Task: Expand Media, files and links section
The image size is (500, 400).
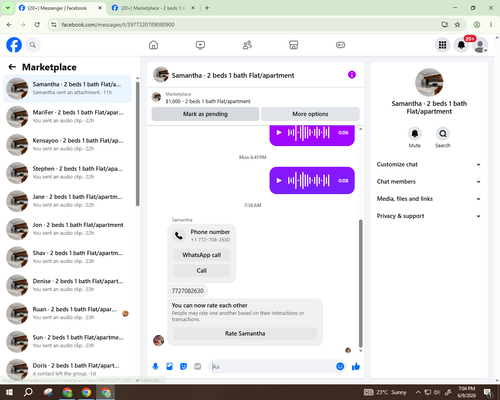Action: click(429, 199)
